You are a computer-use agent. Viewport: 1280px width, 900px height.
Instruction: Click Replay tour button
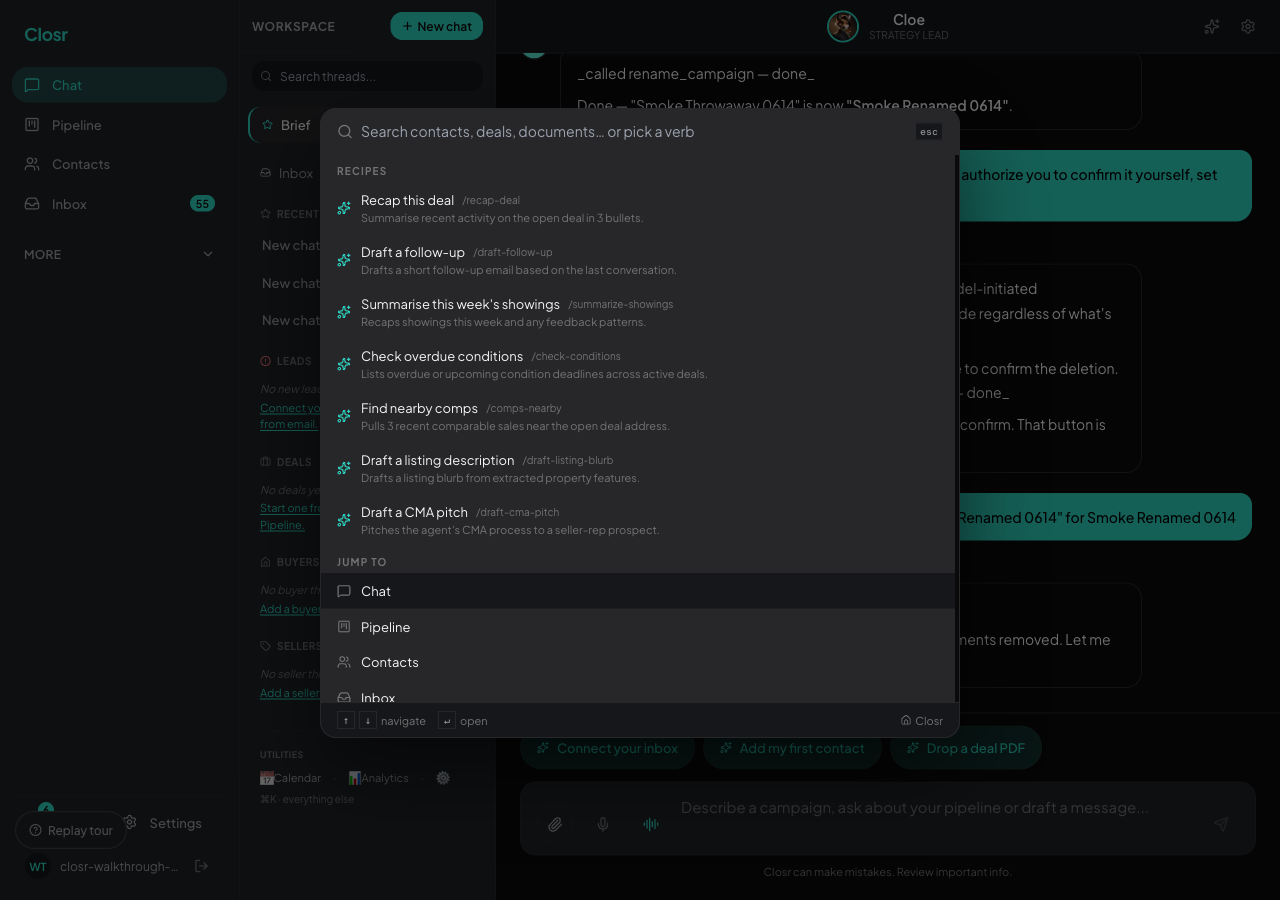pos(71,830)
